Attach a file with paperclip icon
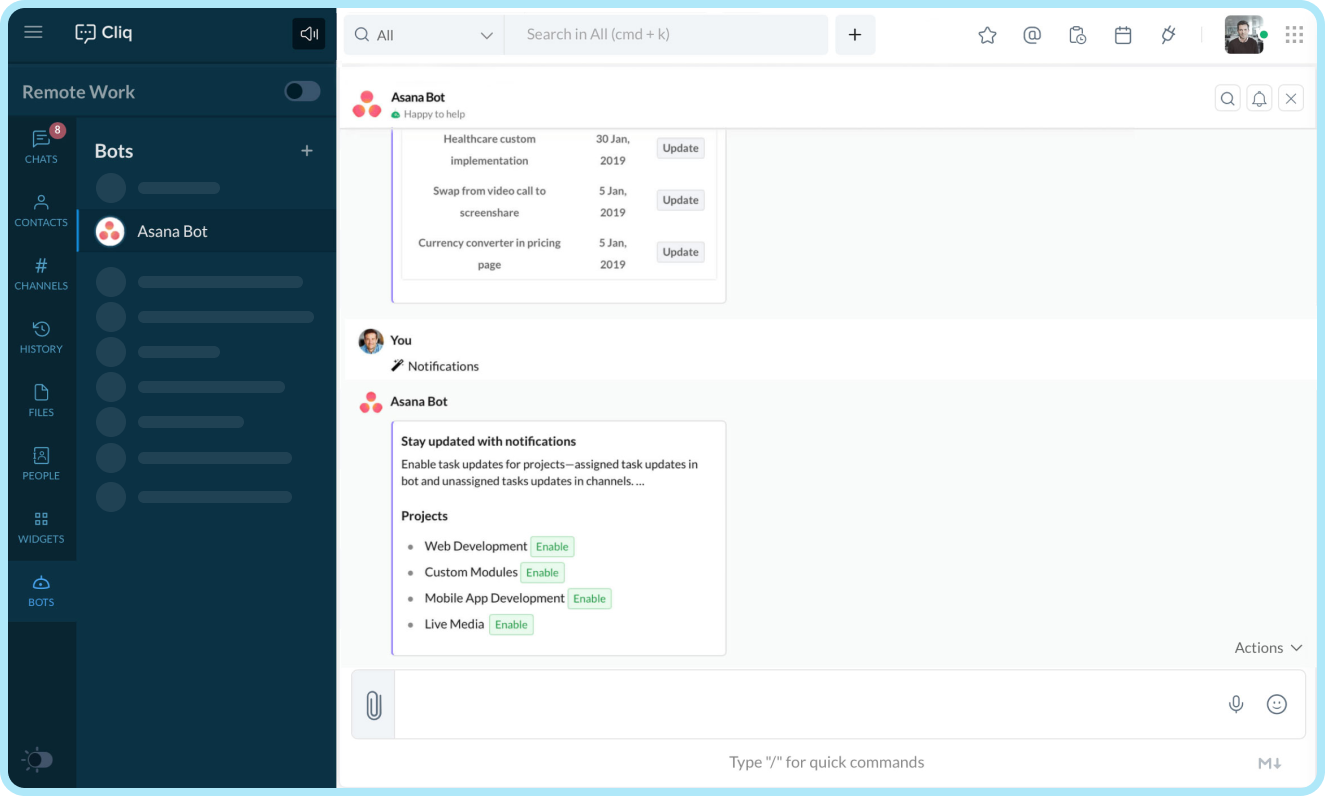This screenshot has width=1325, height=796. (x=373, y=705)
